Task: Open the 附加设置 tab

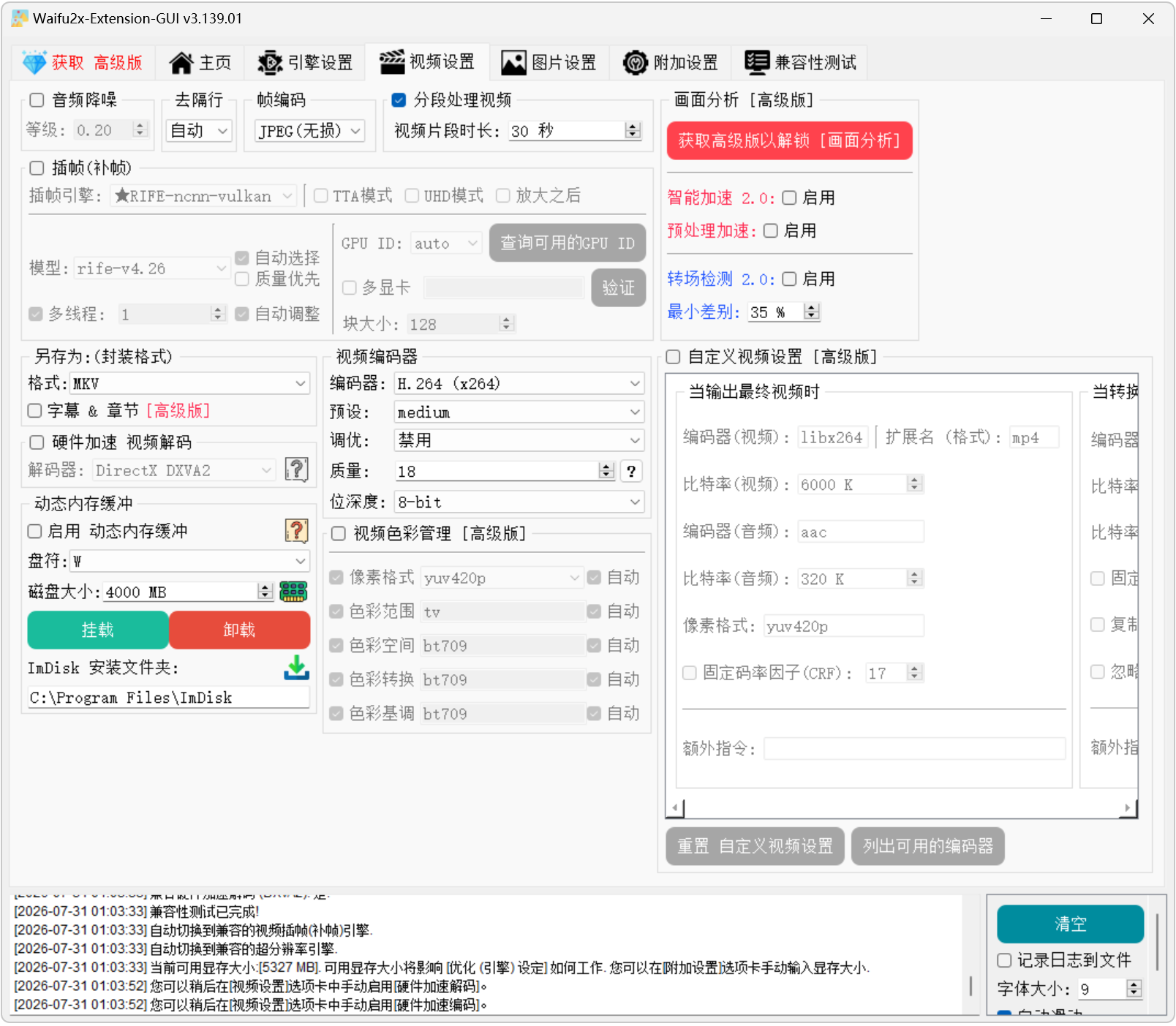Action: point(671,62)
